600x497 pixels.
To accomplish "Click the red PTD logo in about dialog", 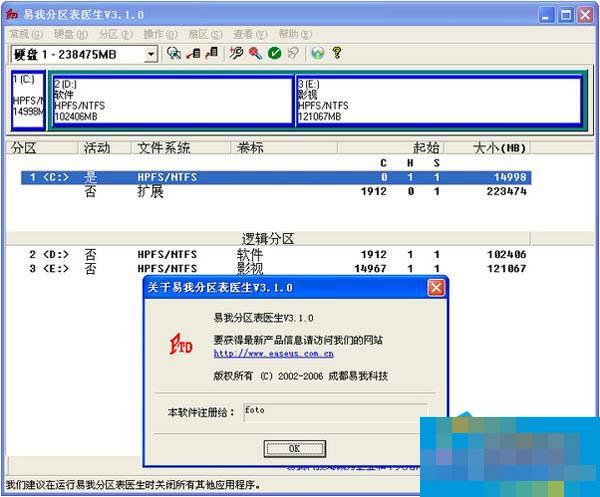I will click(181, 344).
